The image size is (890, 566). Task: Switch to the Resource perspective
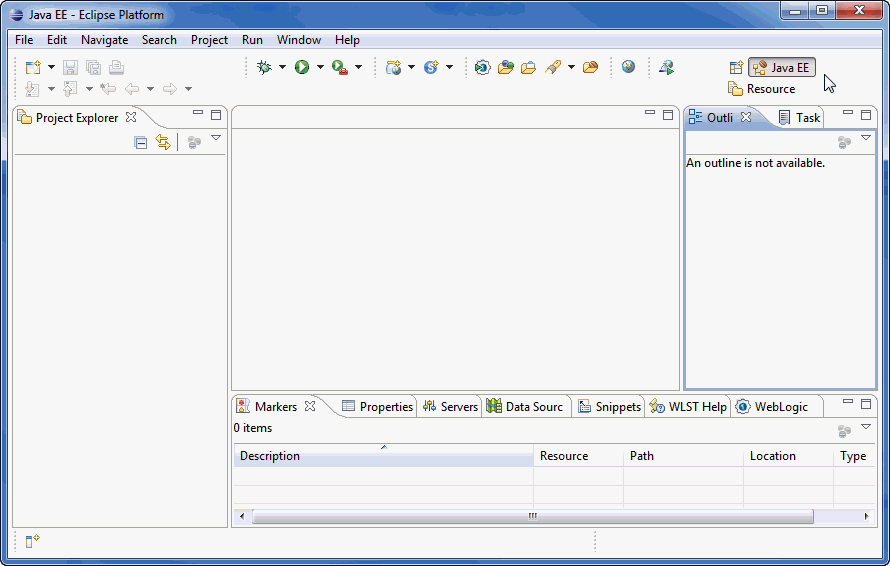(762, 89)
